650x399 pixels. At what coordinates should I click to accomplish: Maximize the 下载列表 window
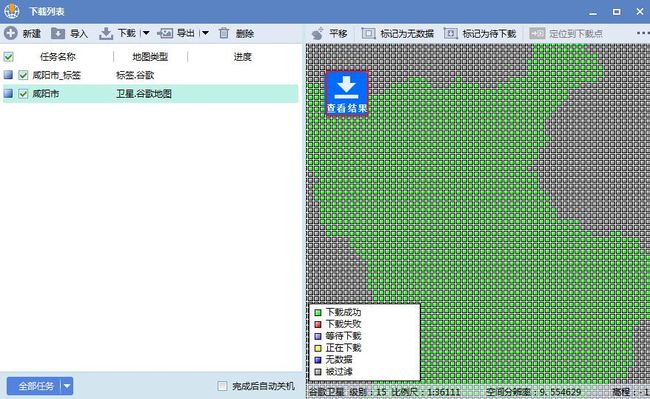[x=617, y=12]
